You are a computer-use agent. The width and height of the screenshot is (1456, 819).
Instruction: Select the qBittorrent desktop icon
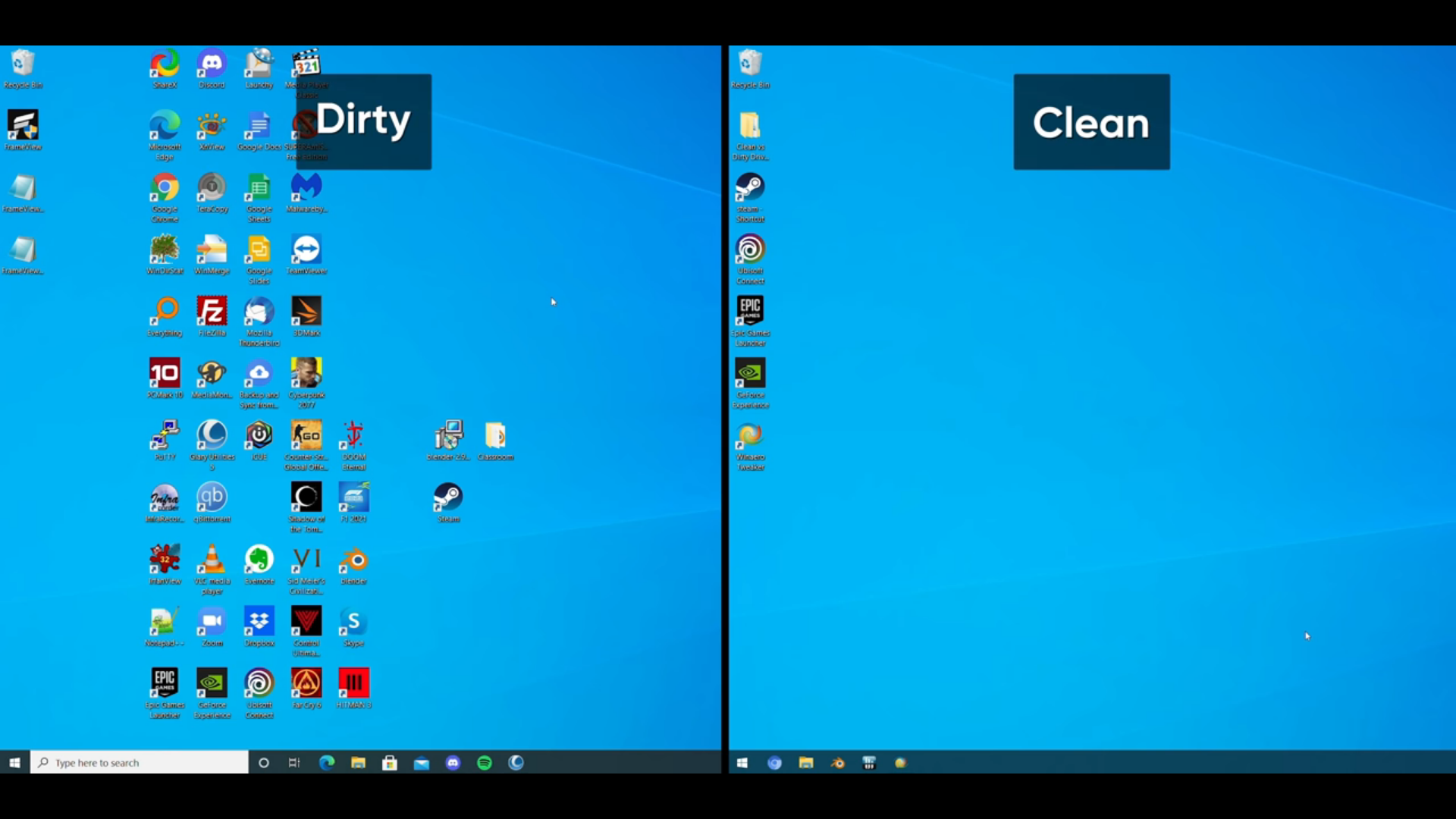[212, 498]
